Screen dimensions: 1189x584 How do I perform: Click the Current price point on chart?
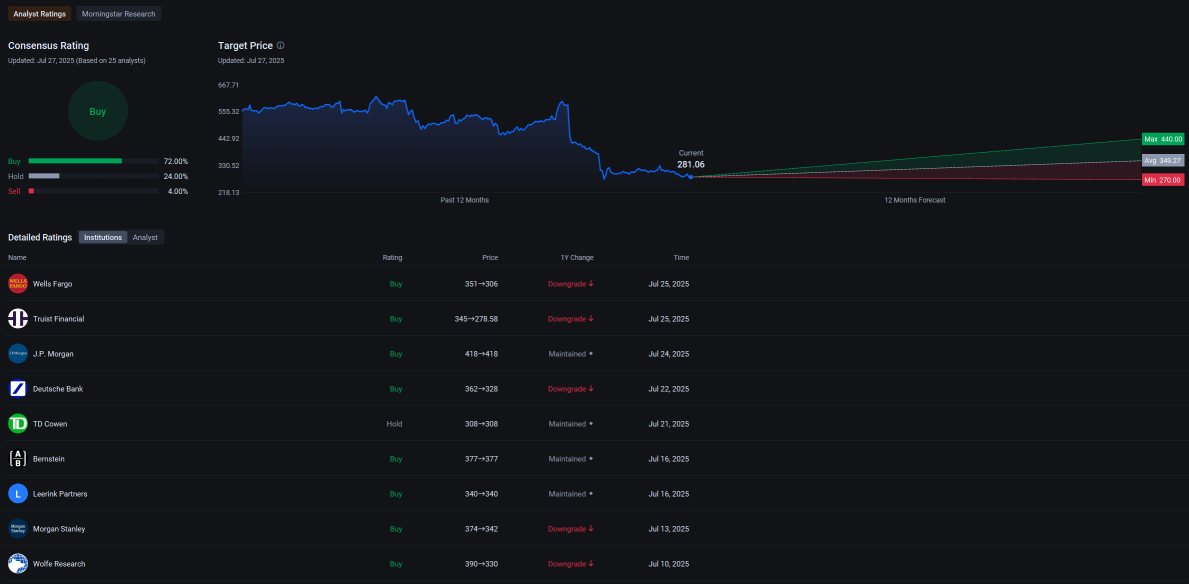point(690,177)
